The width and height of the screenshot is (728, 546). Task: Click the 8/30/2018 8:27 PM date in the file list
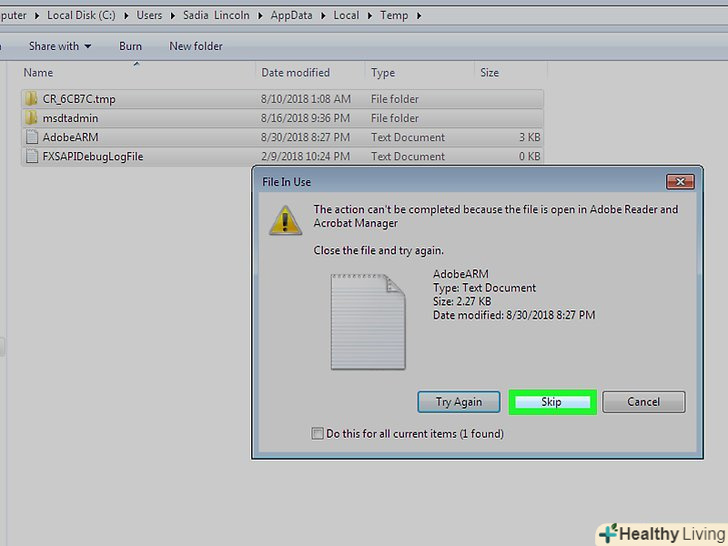pos(305,137)
